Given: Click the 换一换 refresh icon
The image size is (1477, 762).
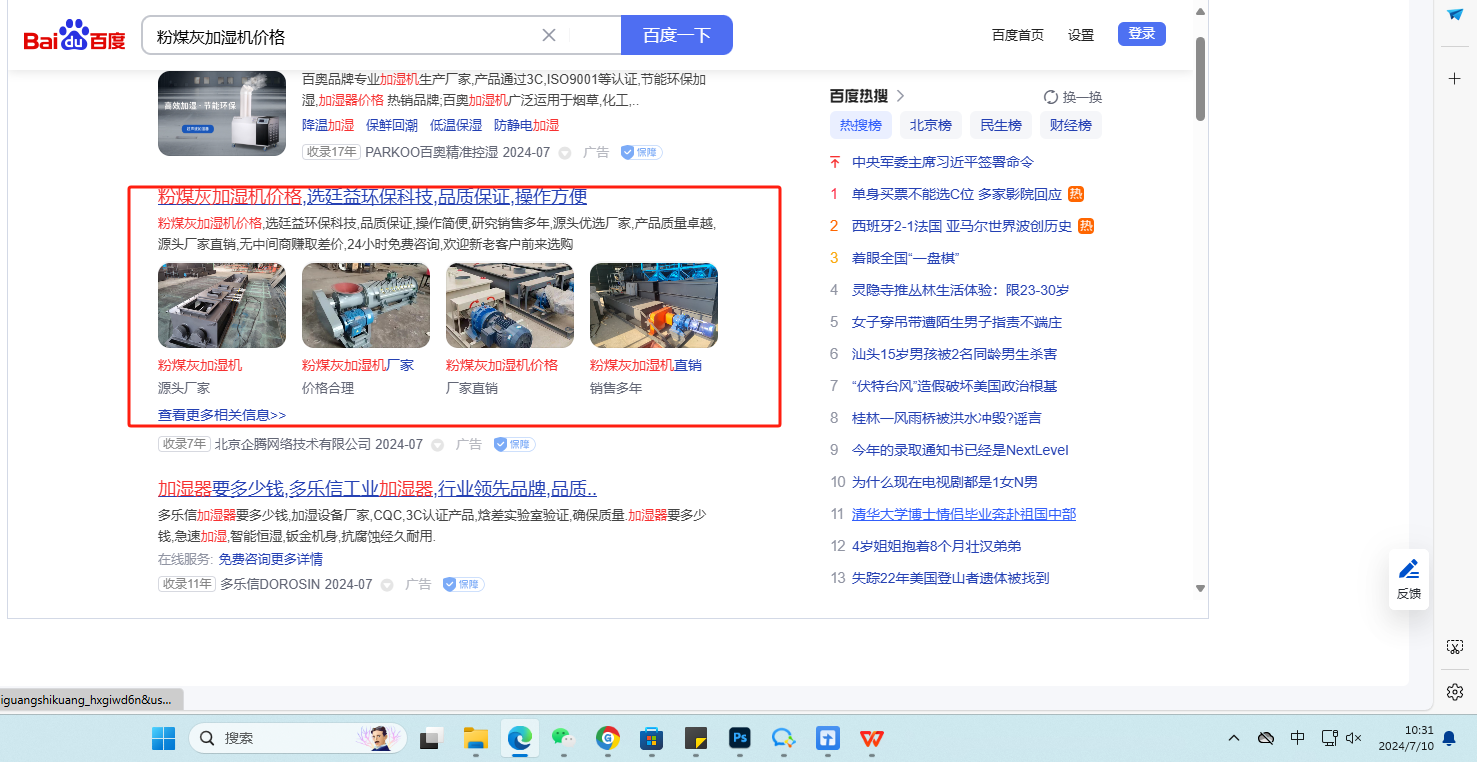Looking at the screenshot, I should 1051,97.
